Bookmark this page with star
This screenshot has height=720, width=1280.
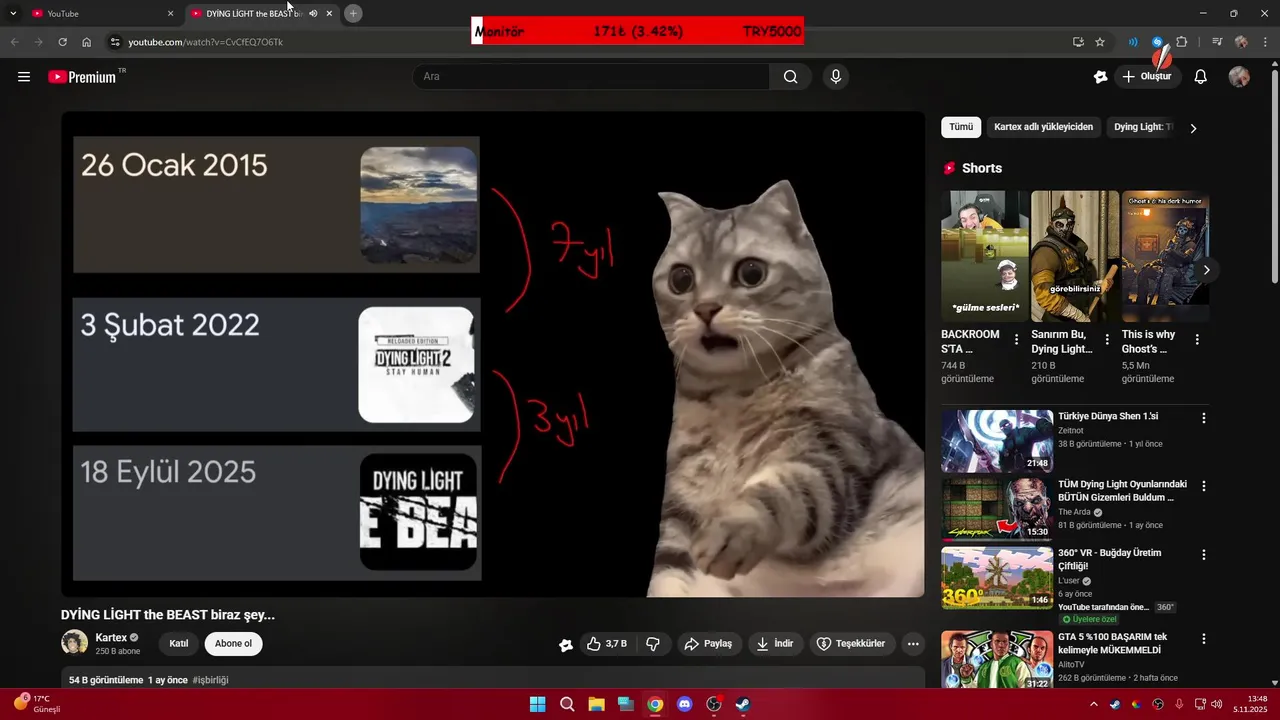(x=1100, y=42)
